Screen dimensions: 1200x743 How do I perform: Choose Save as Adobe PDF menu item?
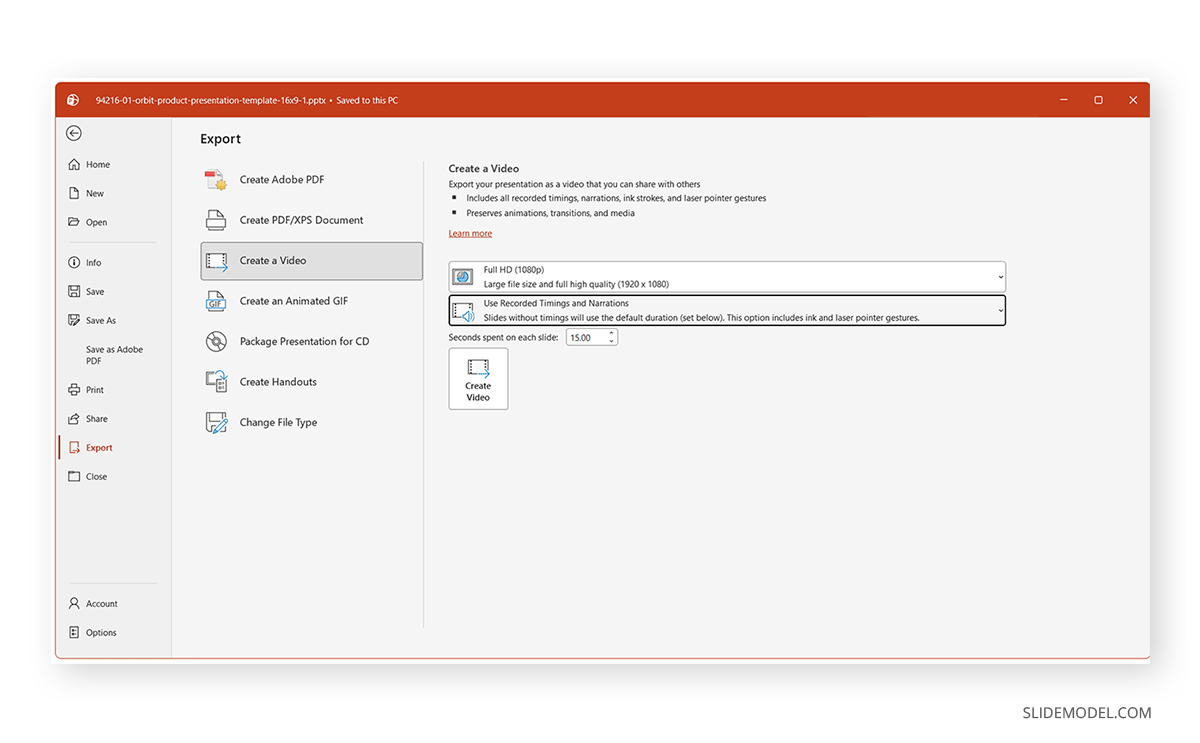114,355
